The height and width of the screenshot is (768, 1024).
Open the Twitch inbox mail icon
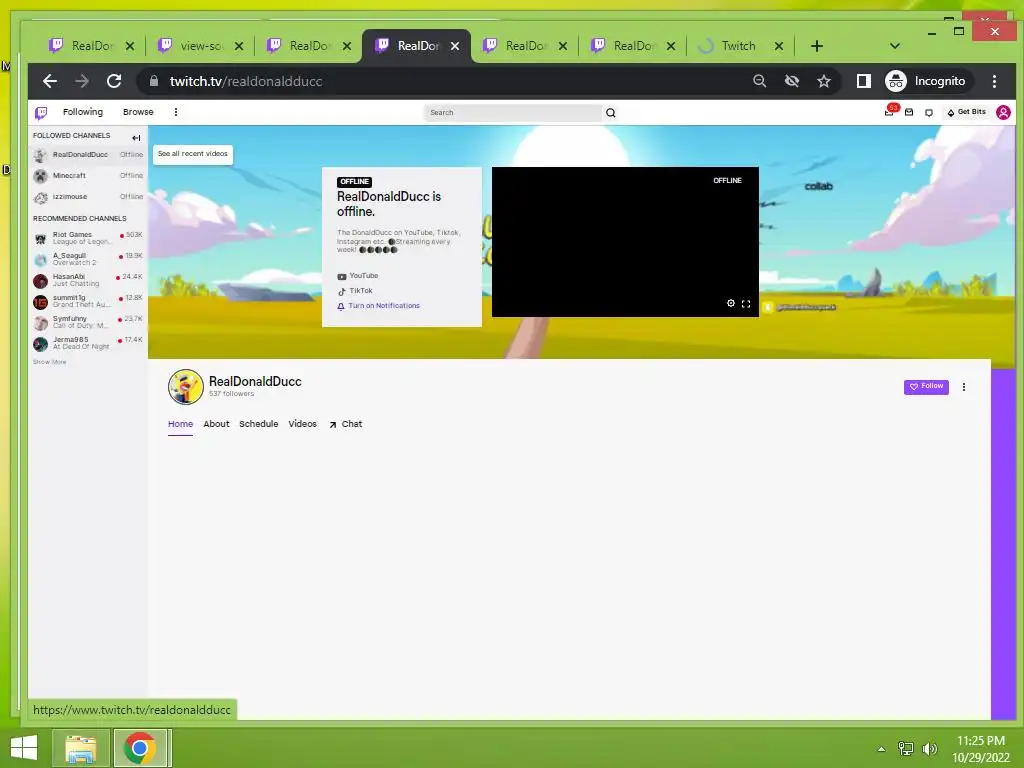point(909,112)
